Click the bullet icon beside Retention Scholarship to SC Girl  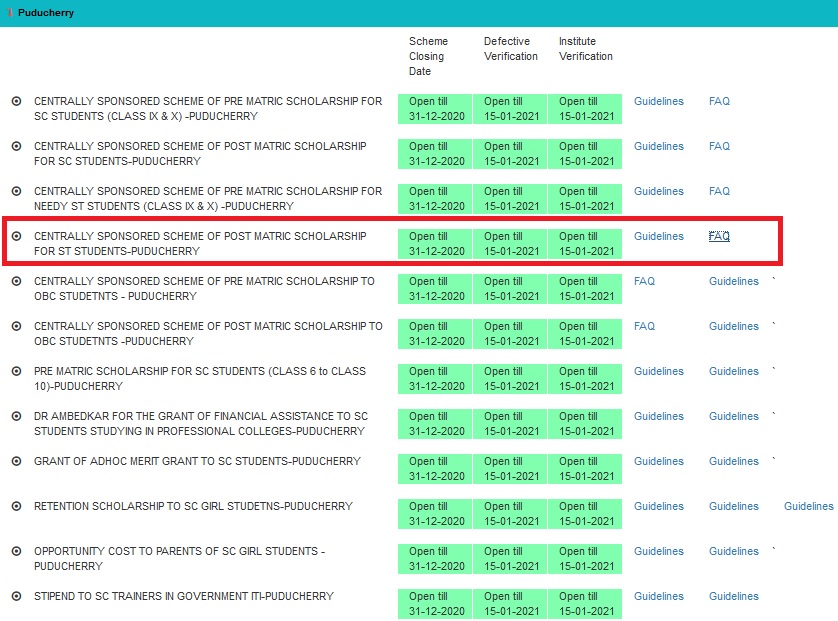(17, 506)
